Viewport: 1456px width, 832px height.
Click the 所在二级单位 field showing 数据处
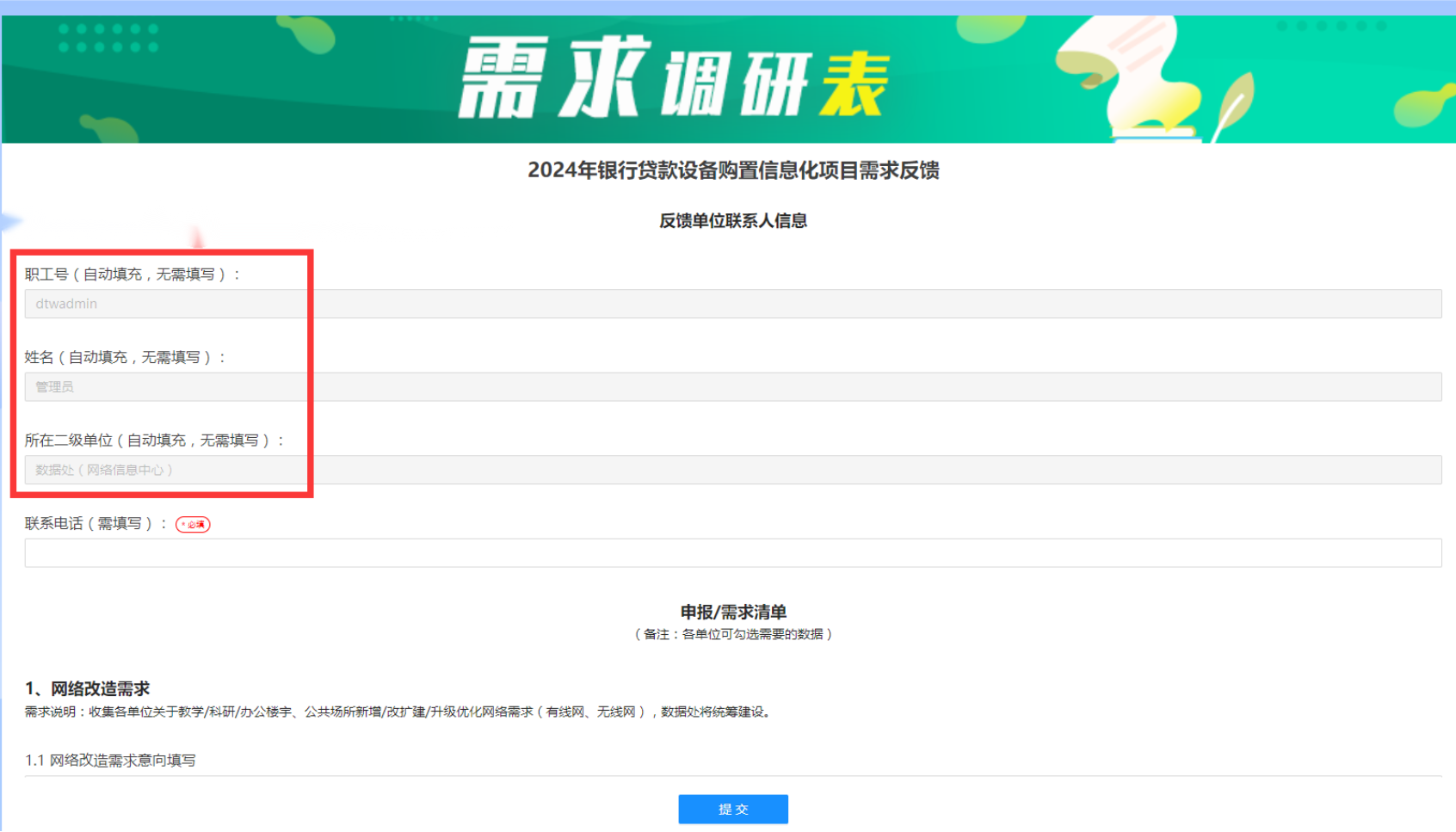click(x=732, y=470)
